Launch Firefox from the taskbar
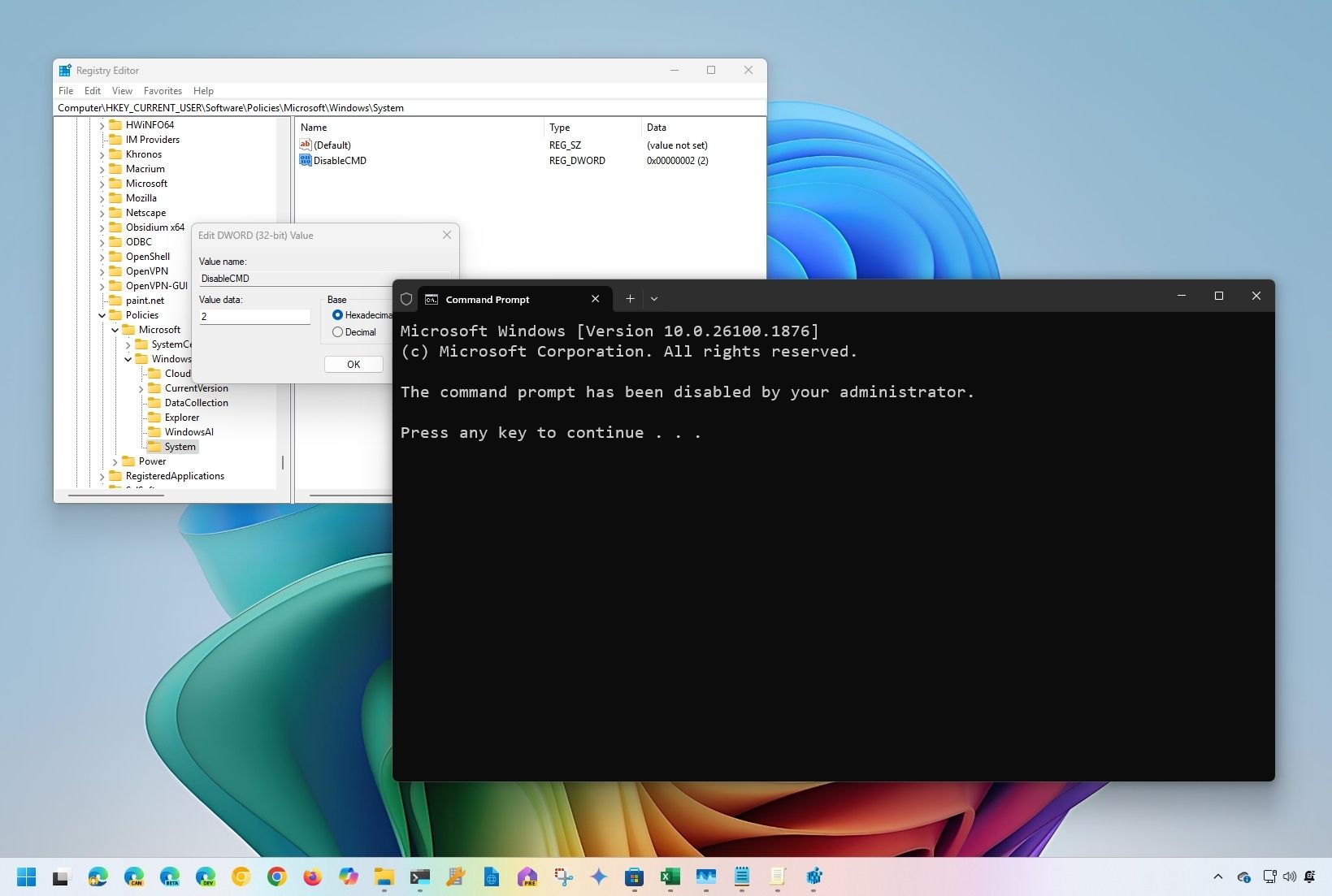 (x=312, y=877)
